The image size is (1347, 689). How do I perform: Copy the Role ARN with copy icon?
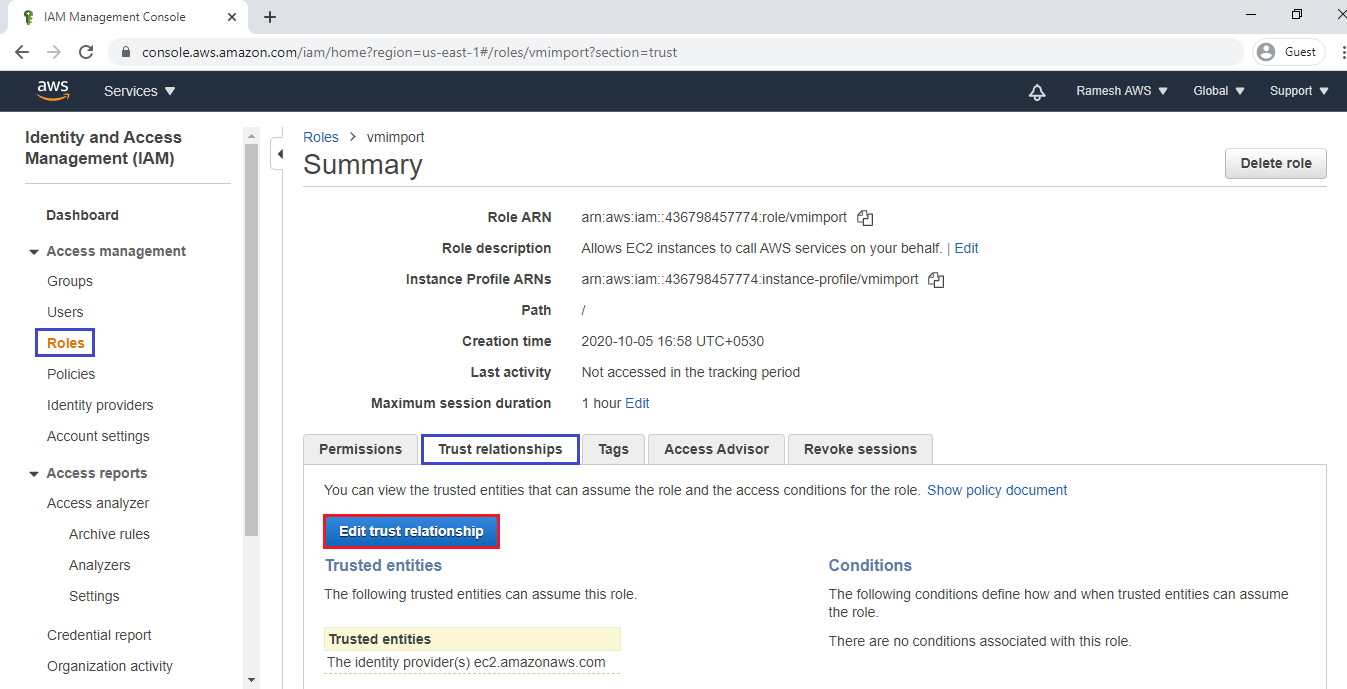[x=866, y=218]
